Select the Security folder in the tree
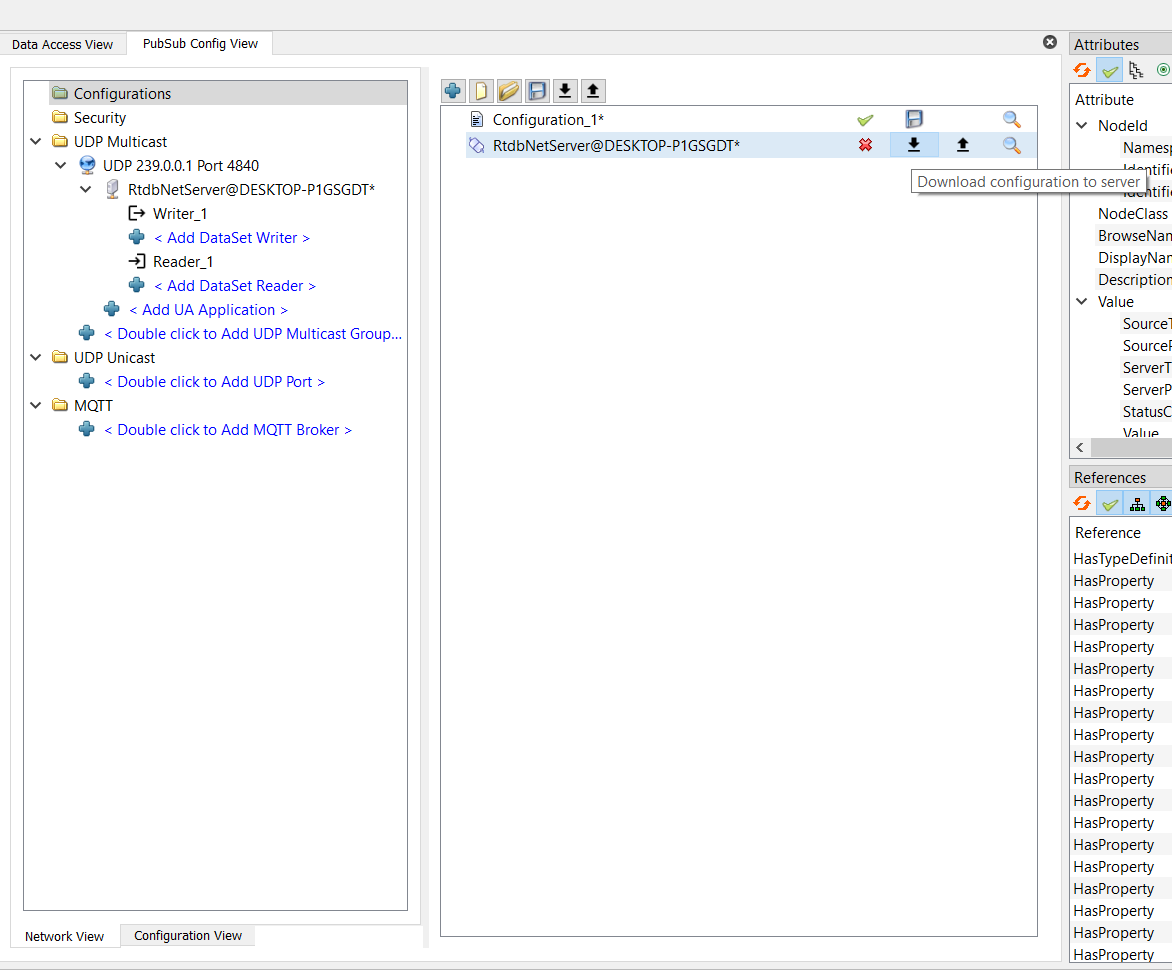 [99, 117]
